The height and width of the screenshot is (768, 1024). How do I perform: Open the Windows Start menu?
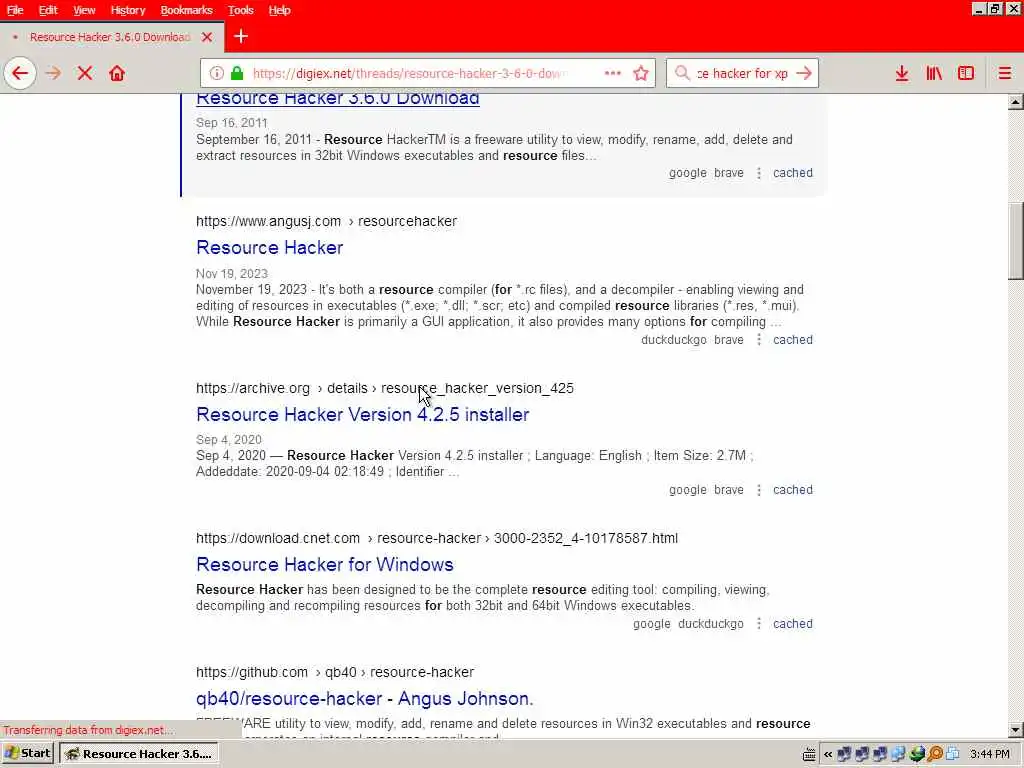[x=27, y=754]
